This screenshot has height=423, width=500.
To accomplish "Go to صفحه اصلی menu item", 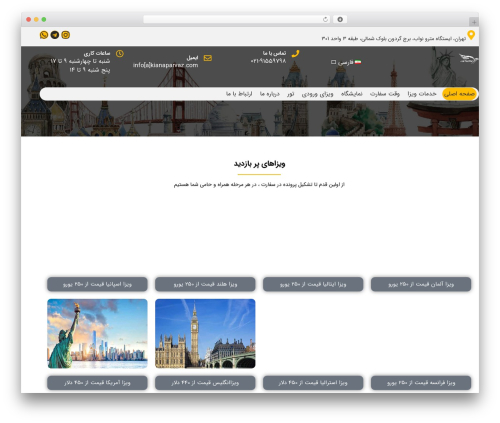I will tap(459, 94).
